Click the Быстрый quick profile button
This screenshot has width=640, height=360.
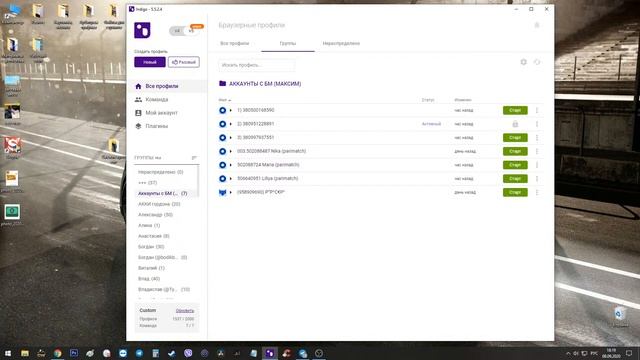tap(184, 62)
